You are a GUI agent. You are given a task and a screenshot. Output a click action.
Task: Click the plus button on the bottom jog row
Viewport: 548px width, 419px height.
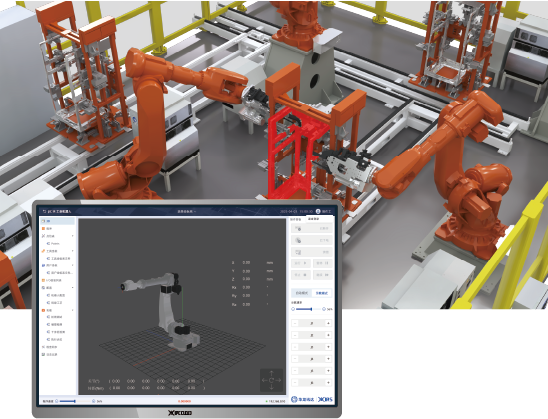click(x=328, y=383)
